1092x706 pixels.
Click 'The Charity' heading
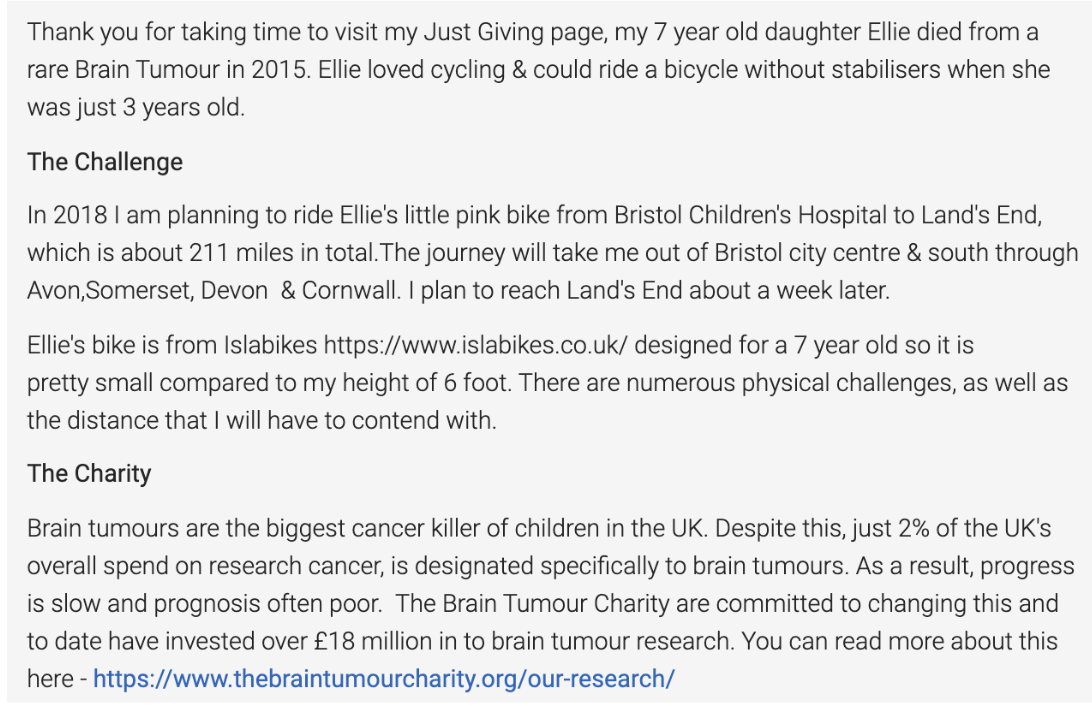click(x=89, y=474)
